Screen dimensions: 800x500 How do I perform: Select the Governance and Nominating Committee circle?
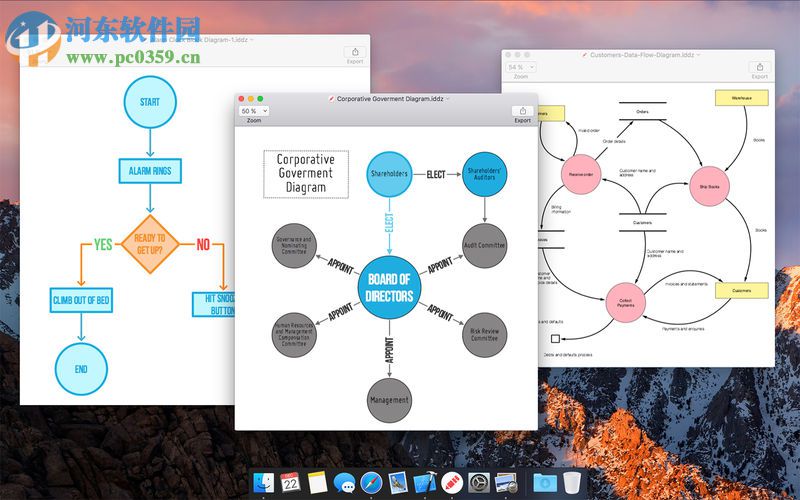pyautogui.click(x=294, y=245)
